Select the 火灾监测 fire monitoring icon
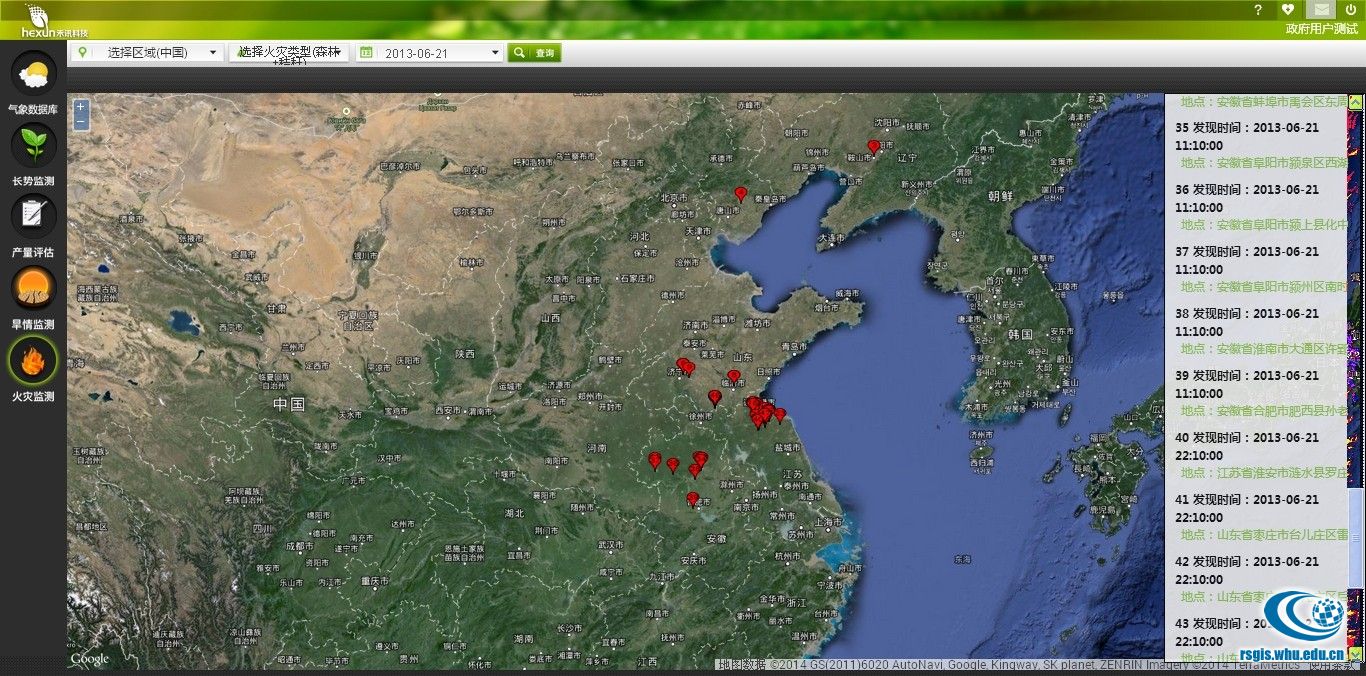This screenshot has height=676, width=1366. point(33,360)
